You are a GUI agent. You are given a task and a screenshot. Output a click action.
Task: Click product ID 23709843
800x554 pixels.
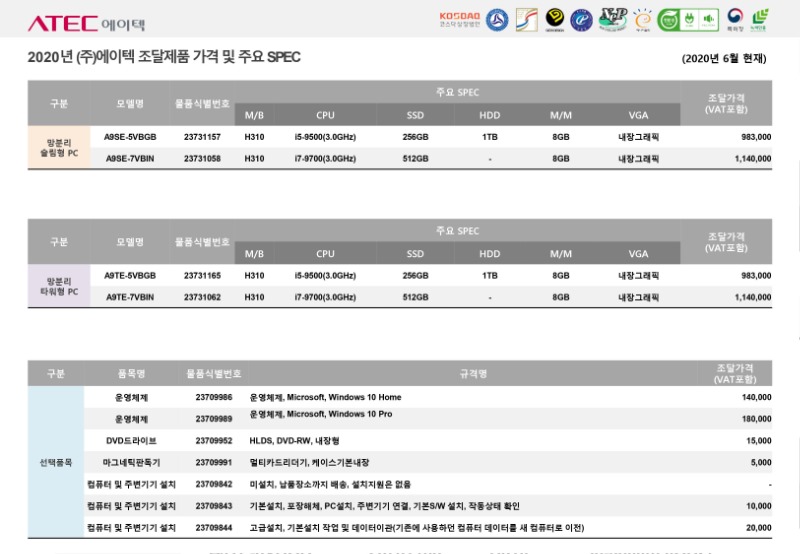(214, 506)
